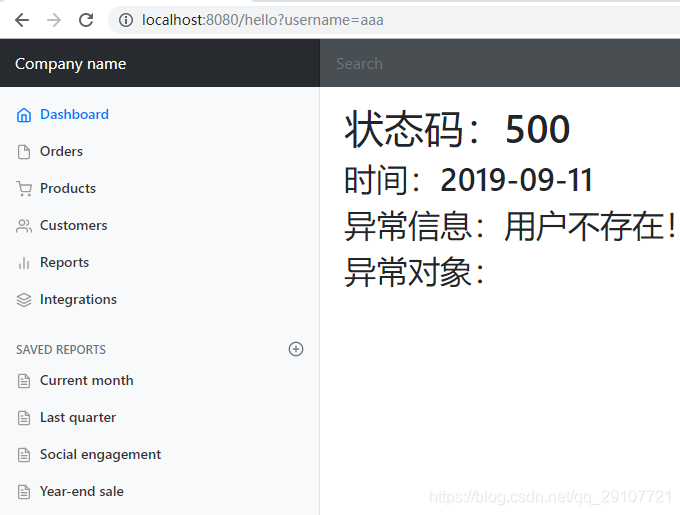Click the Integrations layers icon
Image resolution: width=680 pixels, height=515 pixels.
click(x=24, y=300)
